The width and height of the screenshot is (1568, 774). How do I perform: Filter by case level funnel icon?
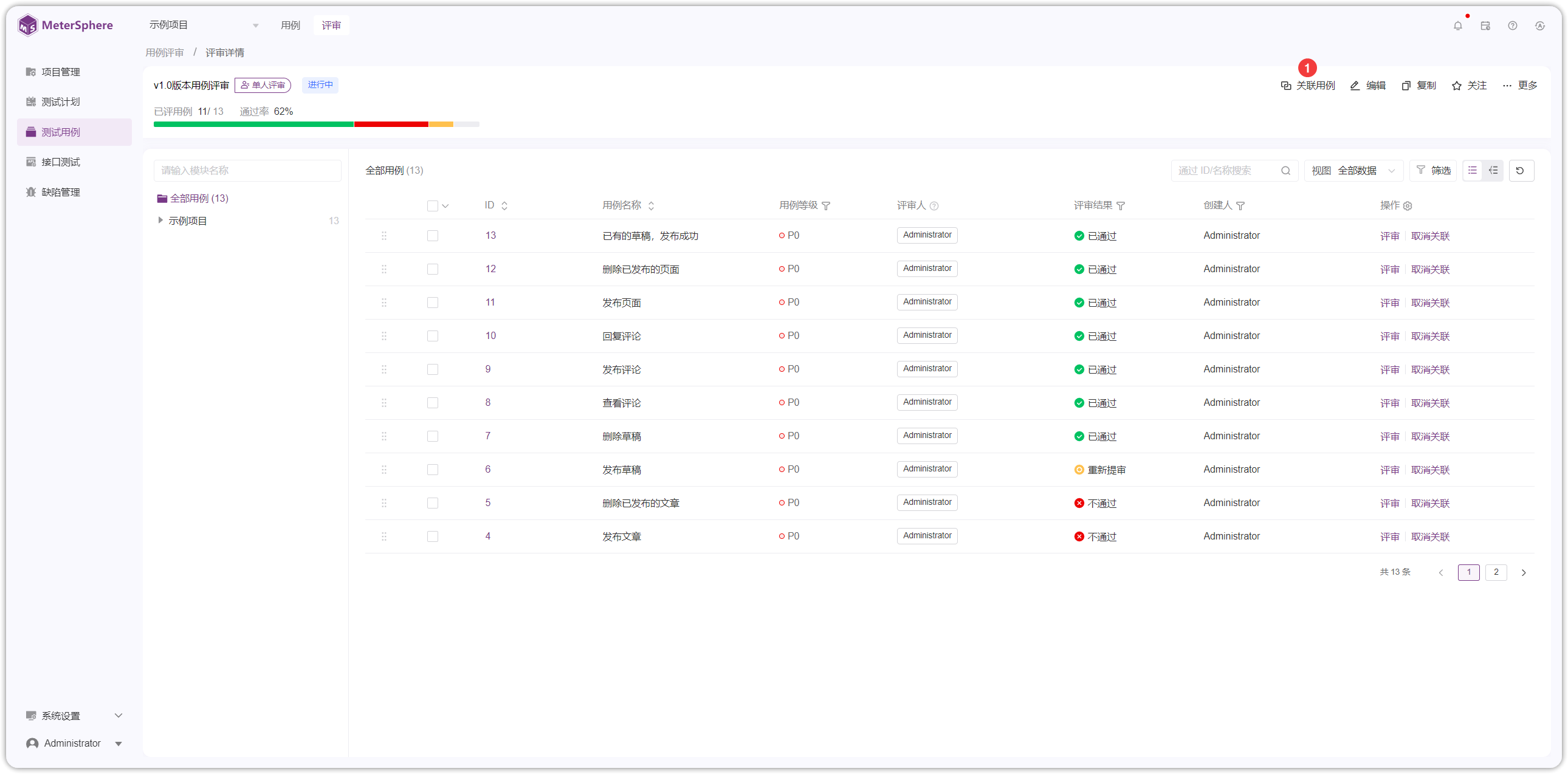coord(826,206)
